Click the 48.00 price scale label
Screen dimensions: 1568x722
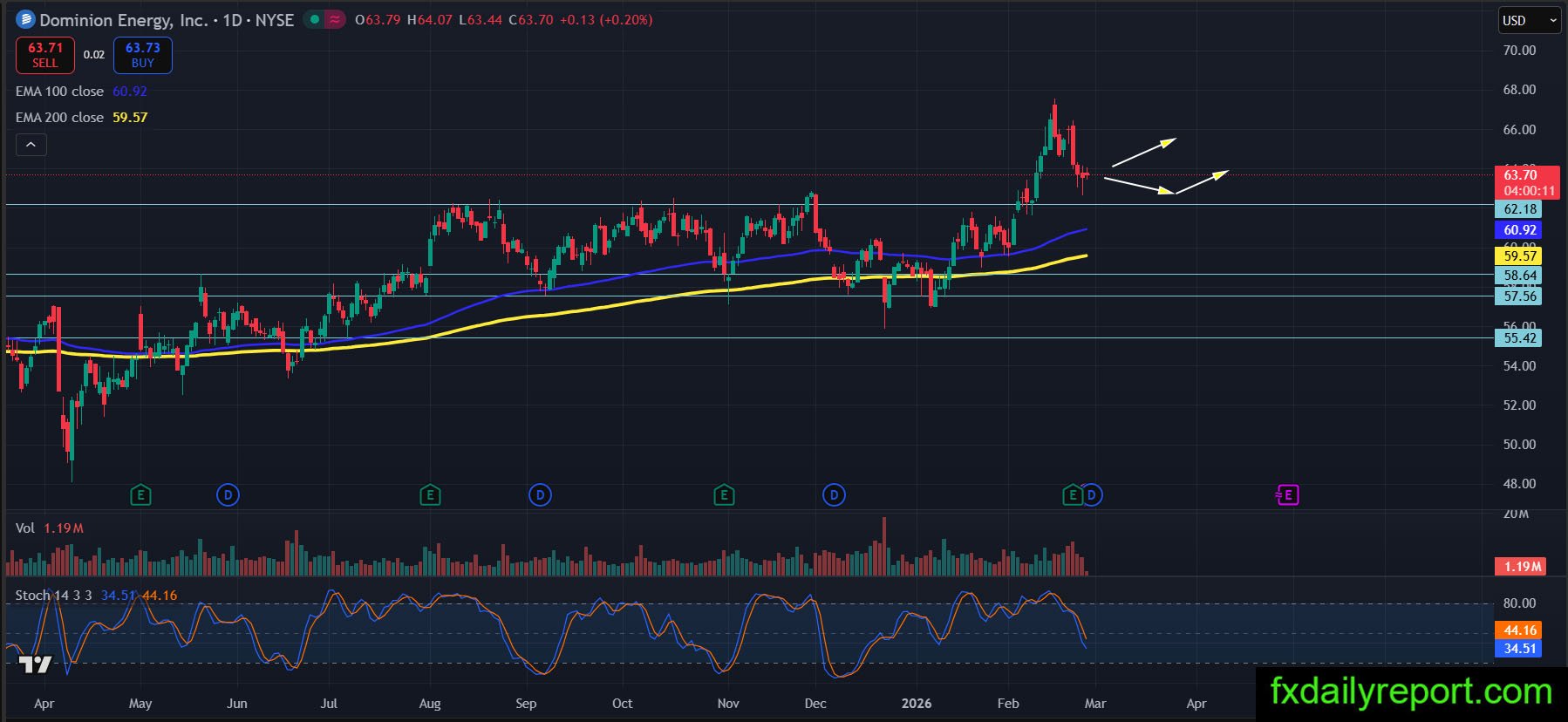click(x=1520, y=484)
